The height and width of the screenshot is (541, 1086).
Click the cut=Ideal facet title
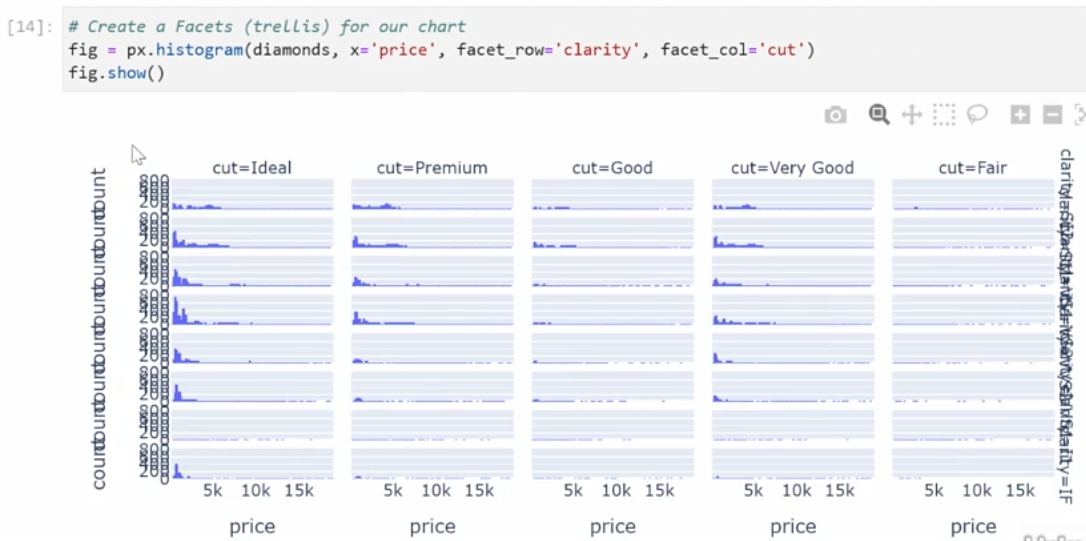pos(252,168)
